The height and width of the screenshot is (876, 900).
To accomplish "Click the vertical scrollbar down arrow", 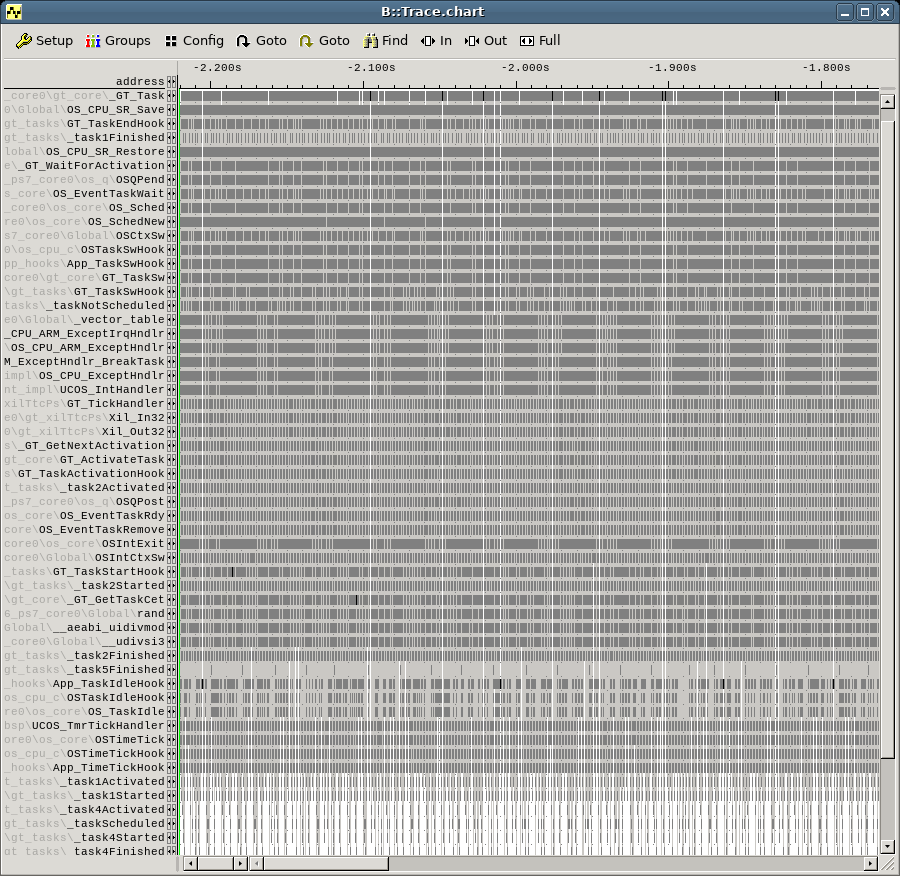I will (886, 846).
